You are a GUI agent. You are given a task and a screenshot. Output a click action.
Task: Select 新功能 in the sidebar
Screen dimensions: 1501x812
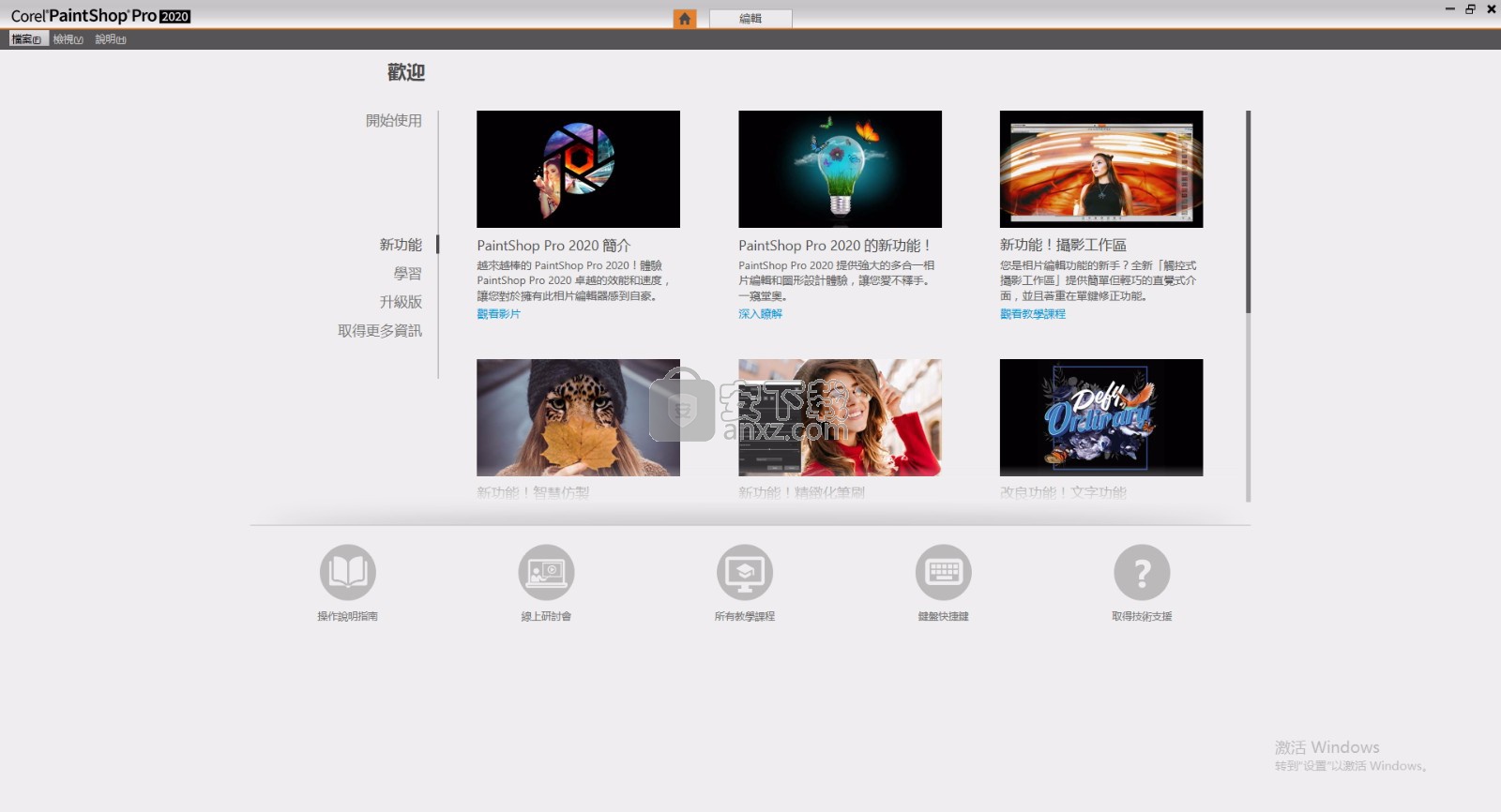pos(401,245)
